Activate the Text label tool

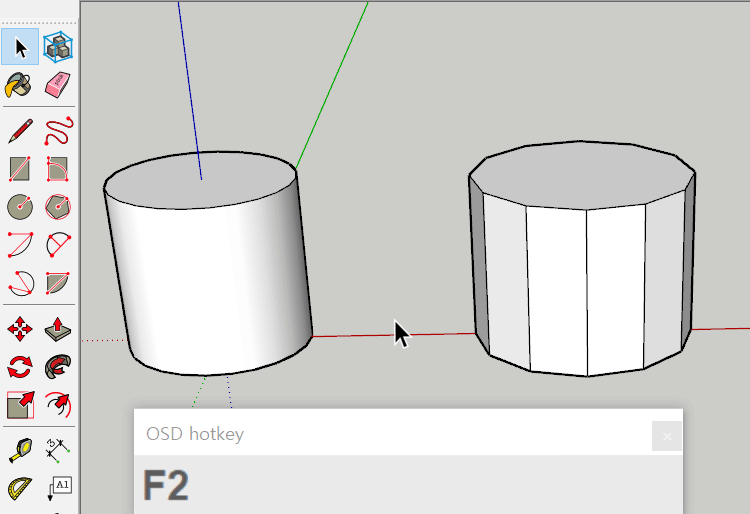59,489
